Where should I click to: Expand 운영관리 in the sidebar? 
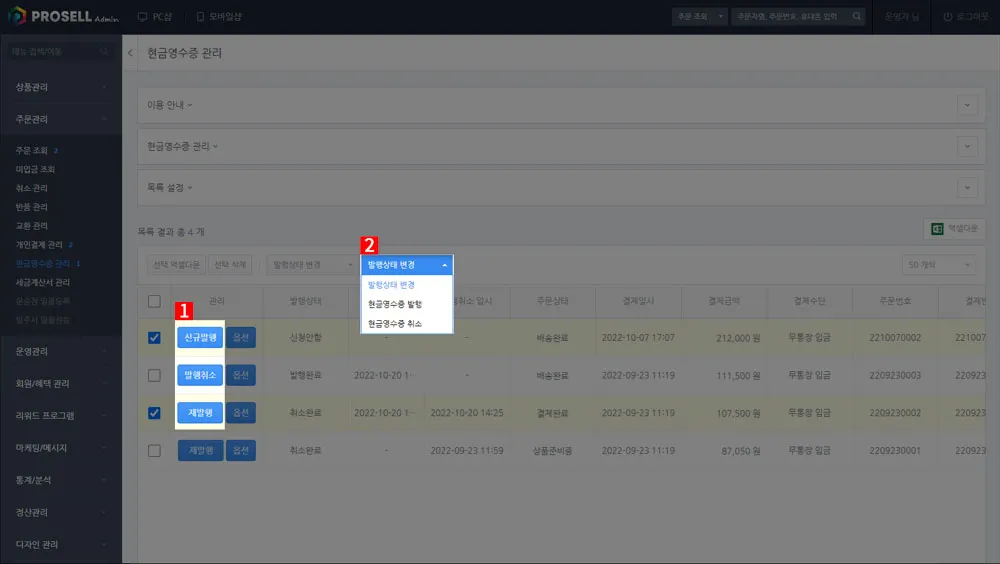coord(61,352)
